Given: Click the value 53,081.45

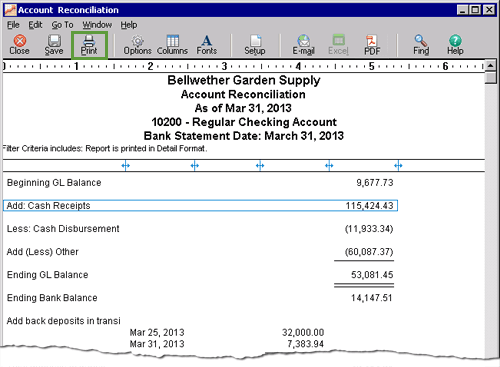Looking at the screenshot, I should [372, 275].
